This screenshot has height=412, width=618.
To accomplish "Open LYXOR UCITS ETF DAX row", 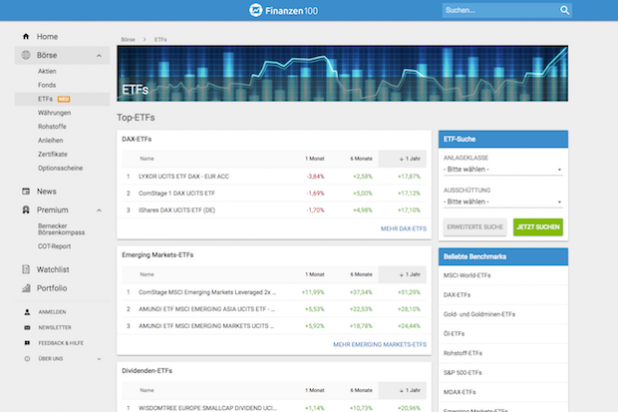I will pyautogui.click(x=274, y=176).
